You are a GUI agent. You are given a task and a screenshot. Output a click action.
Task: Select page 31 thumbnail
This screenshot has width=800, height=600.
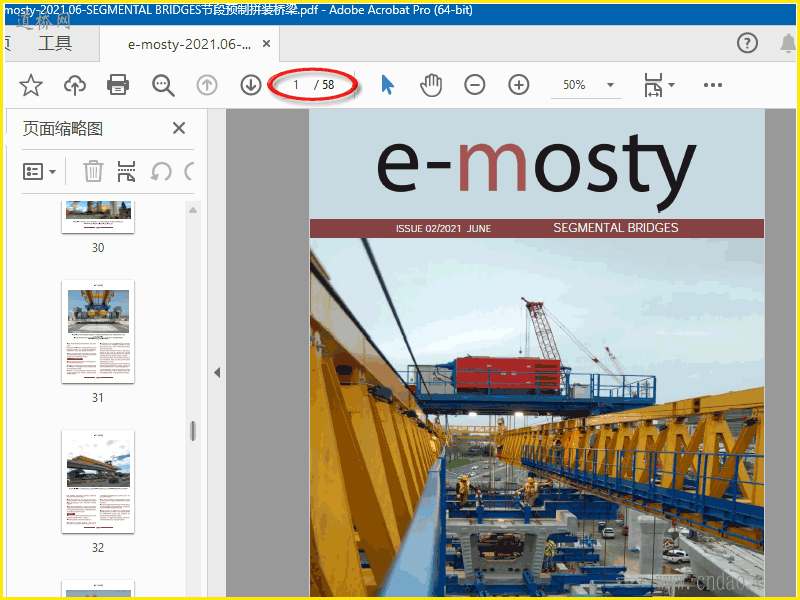point(98,331)
